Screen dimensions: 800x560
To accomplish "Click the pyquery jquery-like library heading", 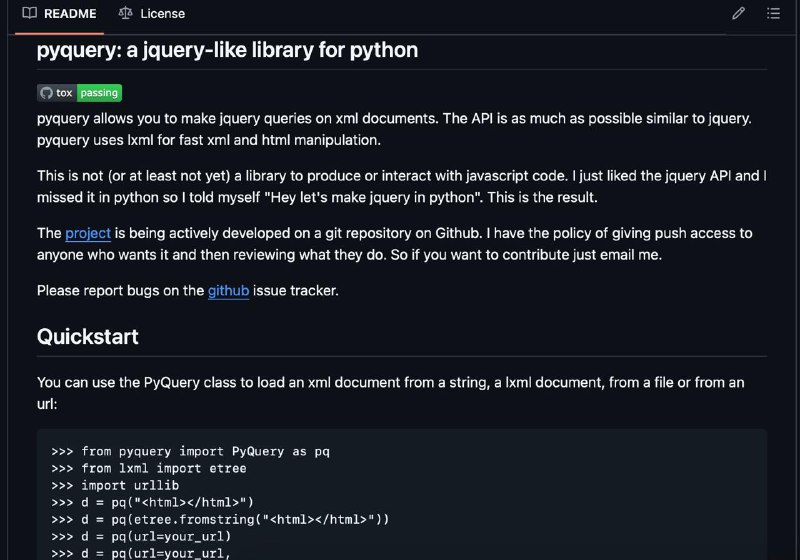I will [x=228, y=50].
